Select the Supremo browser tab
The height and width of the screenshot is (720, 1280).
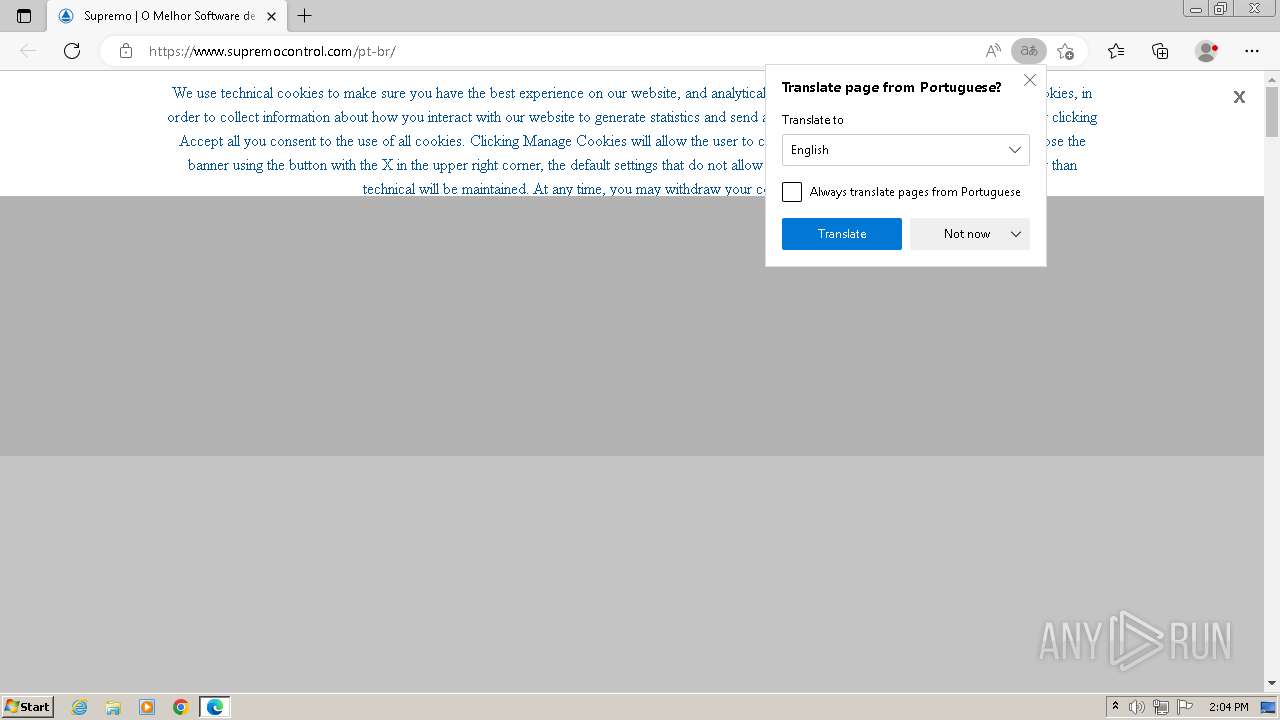166,16
